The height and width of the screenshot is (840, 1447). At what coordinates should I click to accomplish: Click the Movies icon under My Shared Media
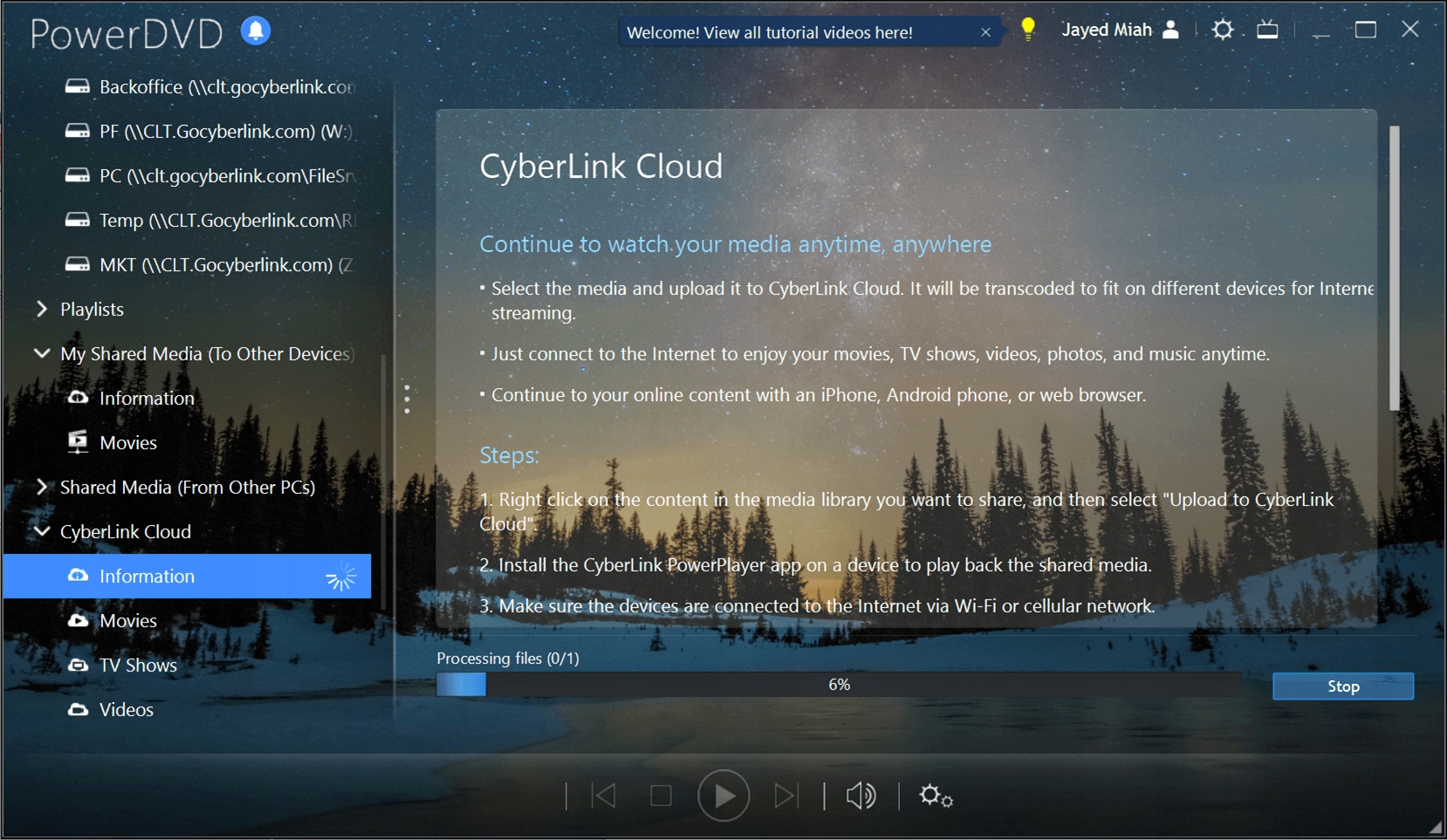click(78, 441)
